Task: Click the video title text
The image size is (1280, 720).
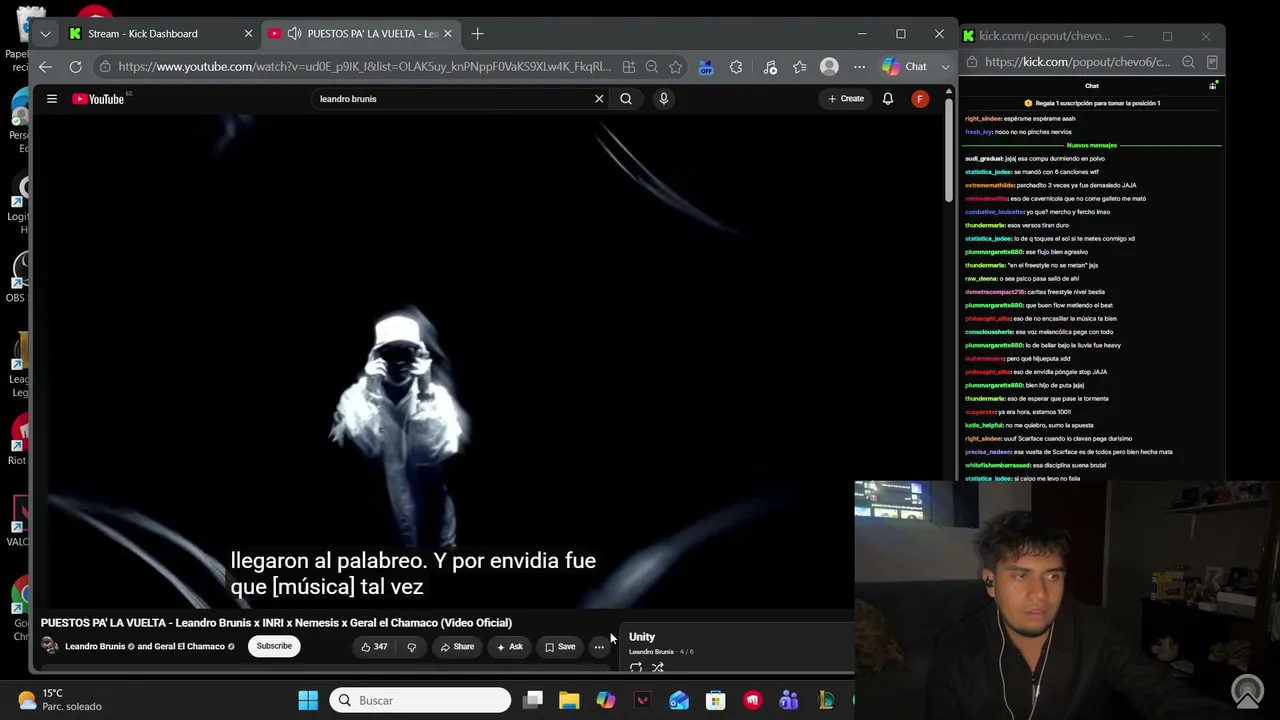Action: [276, 623]
